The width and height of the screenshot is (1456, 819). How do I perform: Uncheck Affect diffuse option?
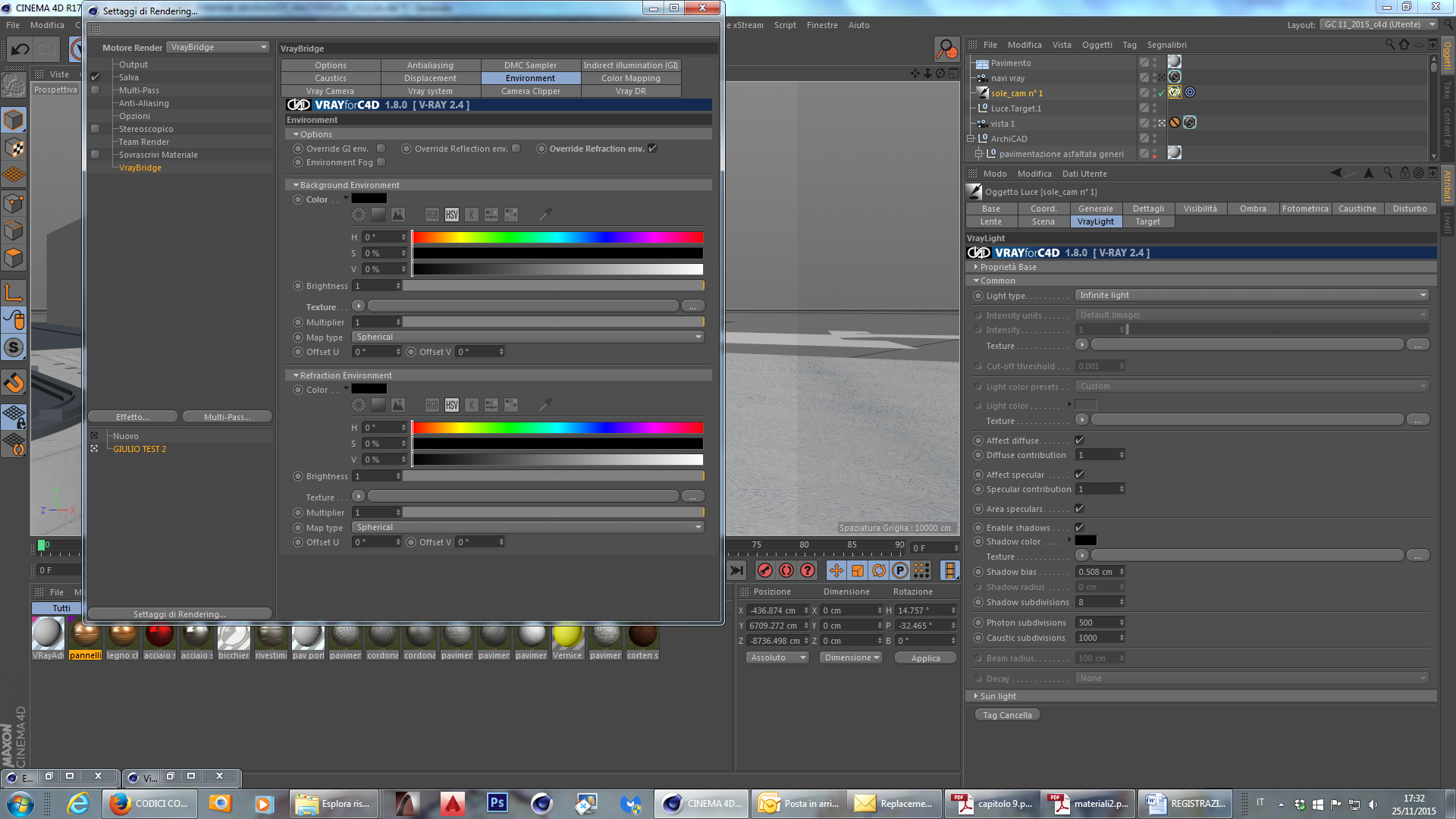(x=1079, y=441)
